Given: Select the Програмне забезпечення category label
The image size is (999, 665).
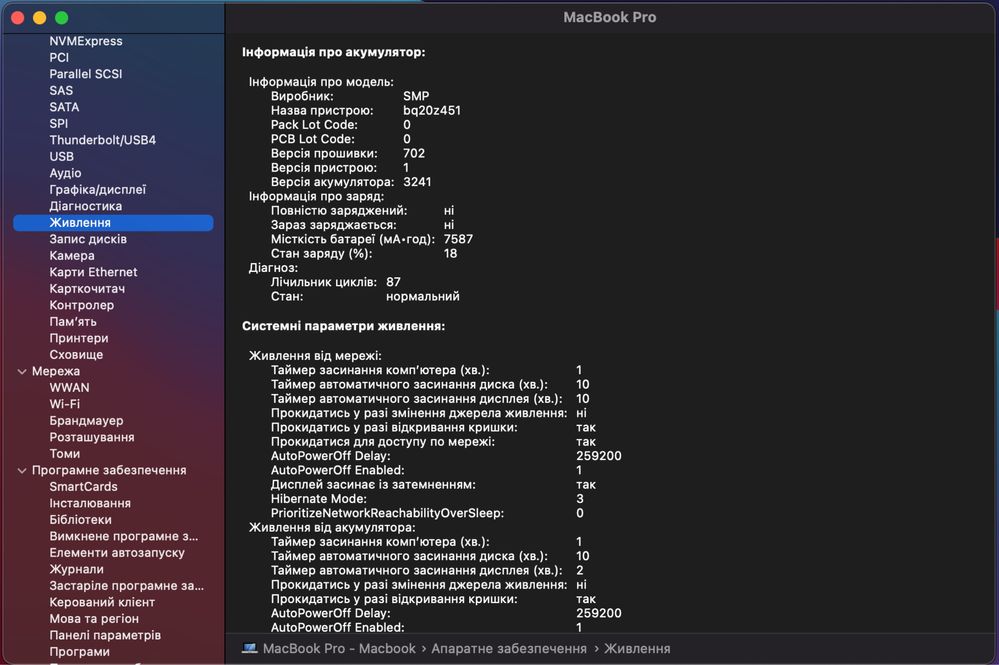Looking at the screenshot, I should tap(109, 471).
